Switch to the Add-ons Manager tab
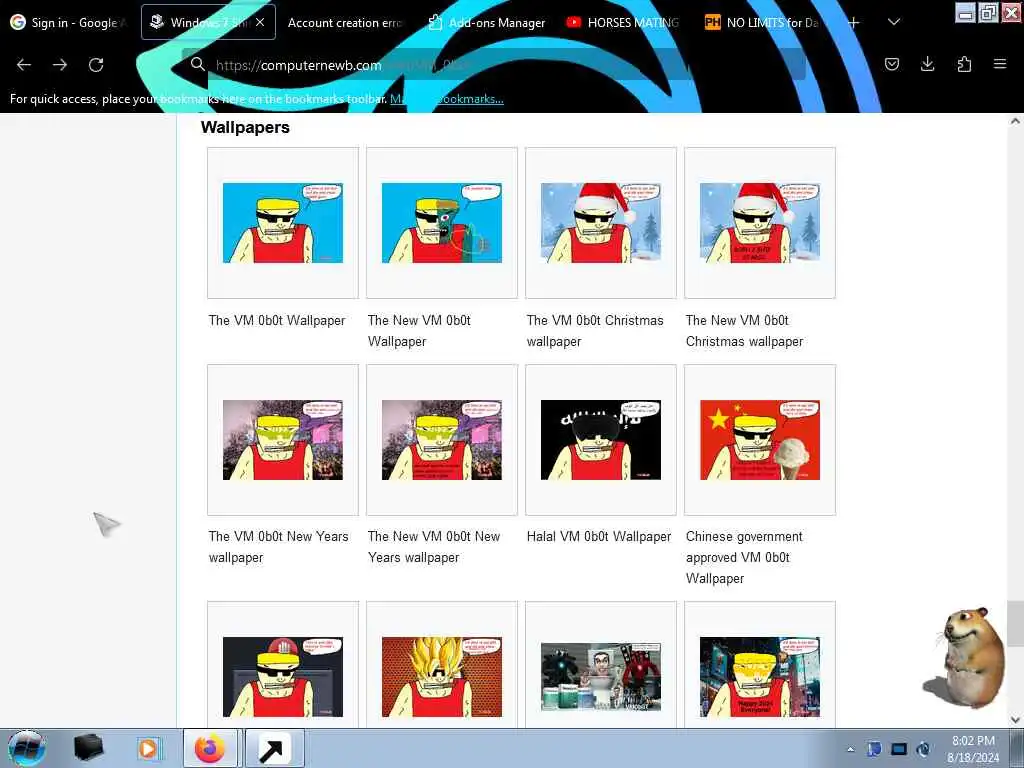This screenshot has height=768, width=1024. [x=487, y=22]
